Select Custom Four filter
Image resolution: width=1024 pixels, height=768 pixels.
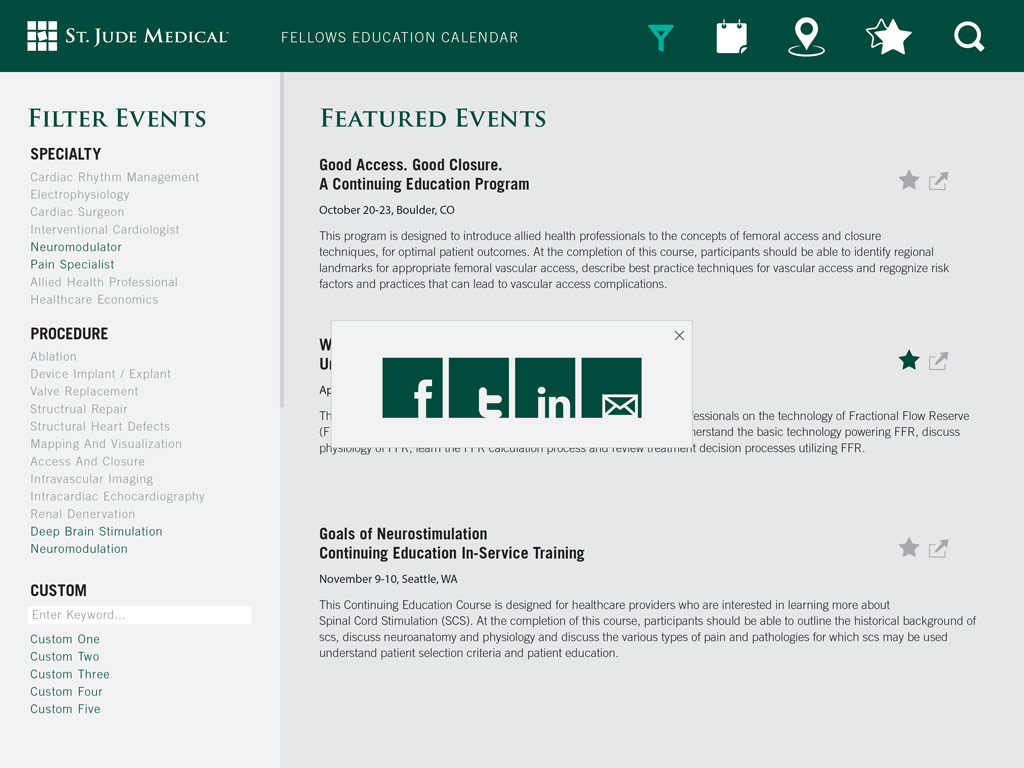point(66,692)
